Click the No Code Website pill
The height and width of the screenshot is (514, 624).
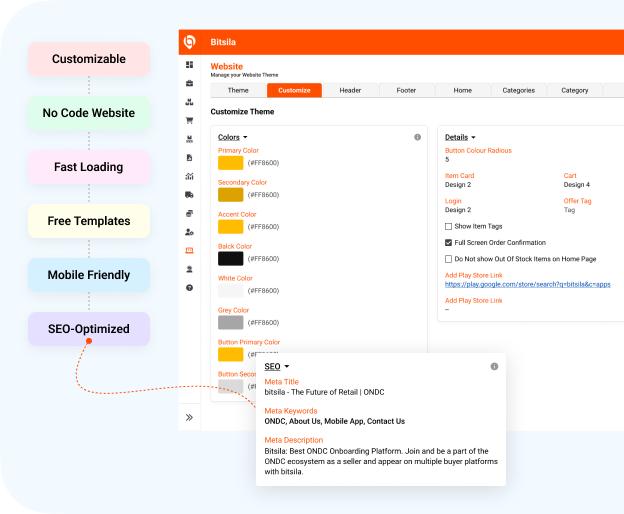[89, 113]
